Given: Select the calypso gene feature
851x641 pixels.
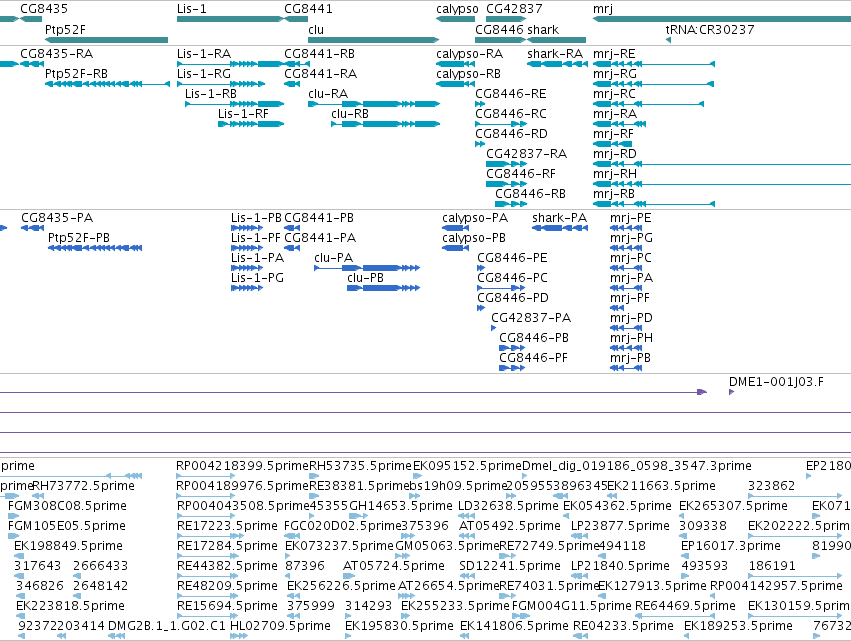Looking at the screenshot, I should 456,19.
